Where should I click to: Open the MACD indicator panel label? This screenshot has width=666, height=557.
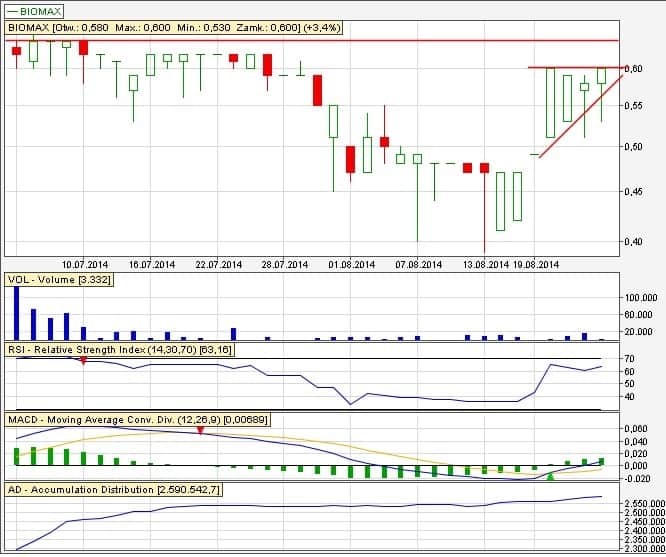coord(137,417)
